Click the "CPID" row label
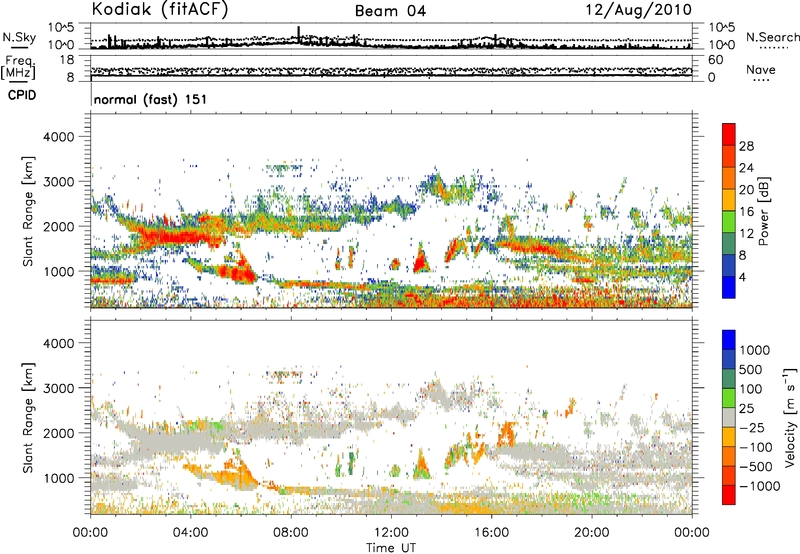Screen dimensions: 800x554 [22, 95]
